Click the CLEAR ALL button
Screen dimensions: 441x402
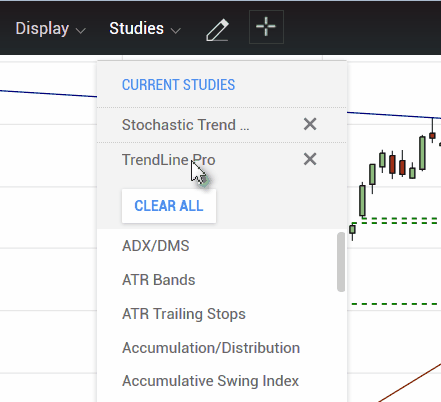[x=169, y=206]
